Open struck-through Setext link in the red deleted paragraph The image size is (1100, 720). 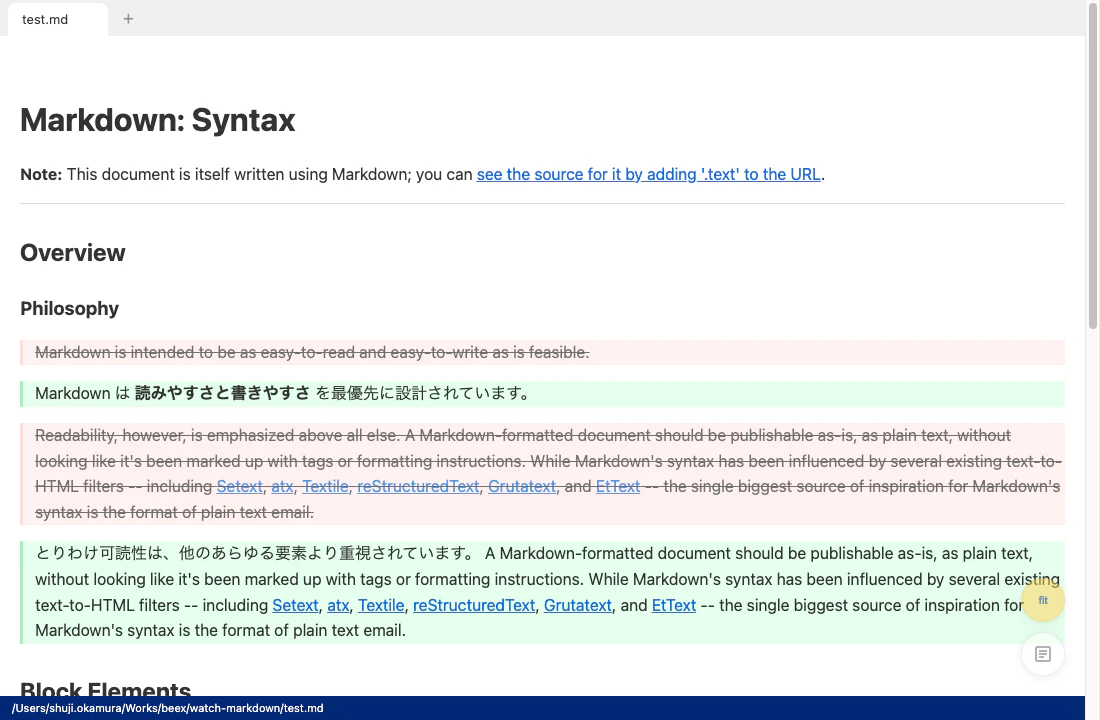pos(239,486)
